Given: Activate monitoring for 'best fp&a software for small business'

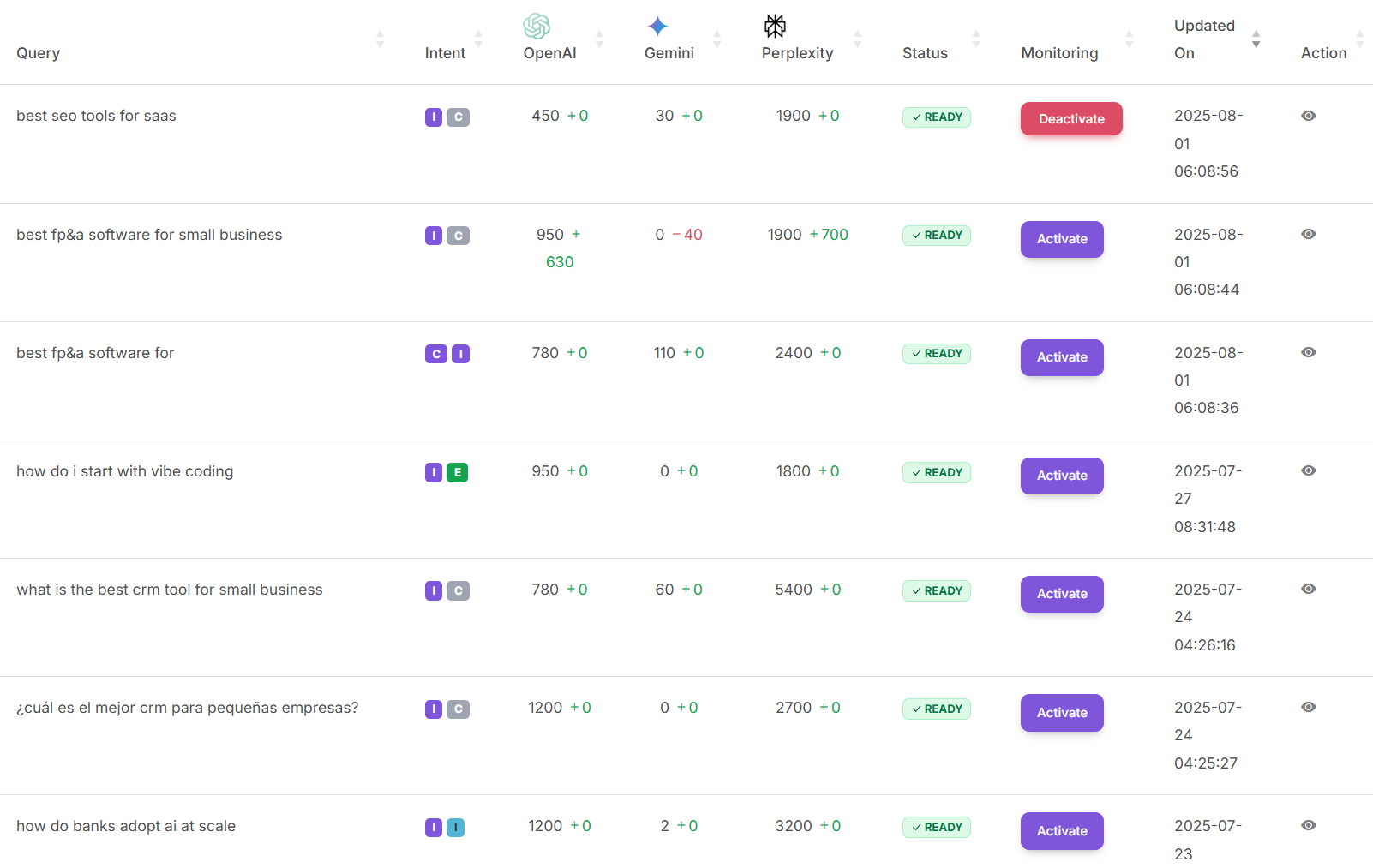Looking at the screenshot, I should (1061, 239).
